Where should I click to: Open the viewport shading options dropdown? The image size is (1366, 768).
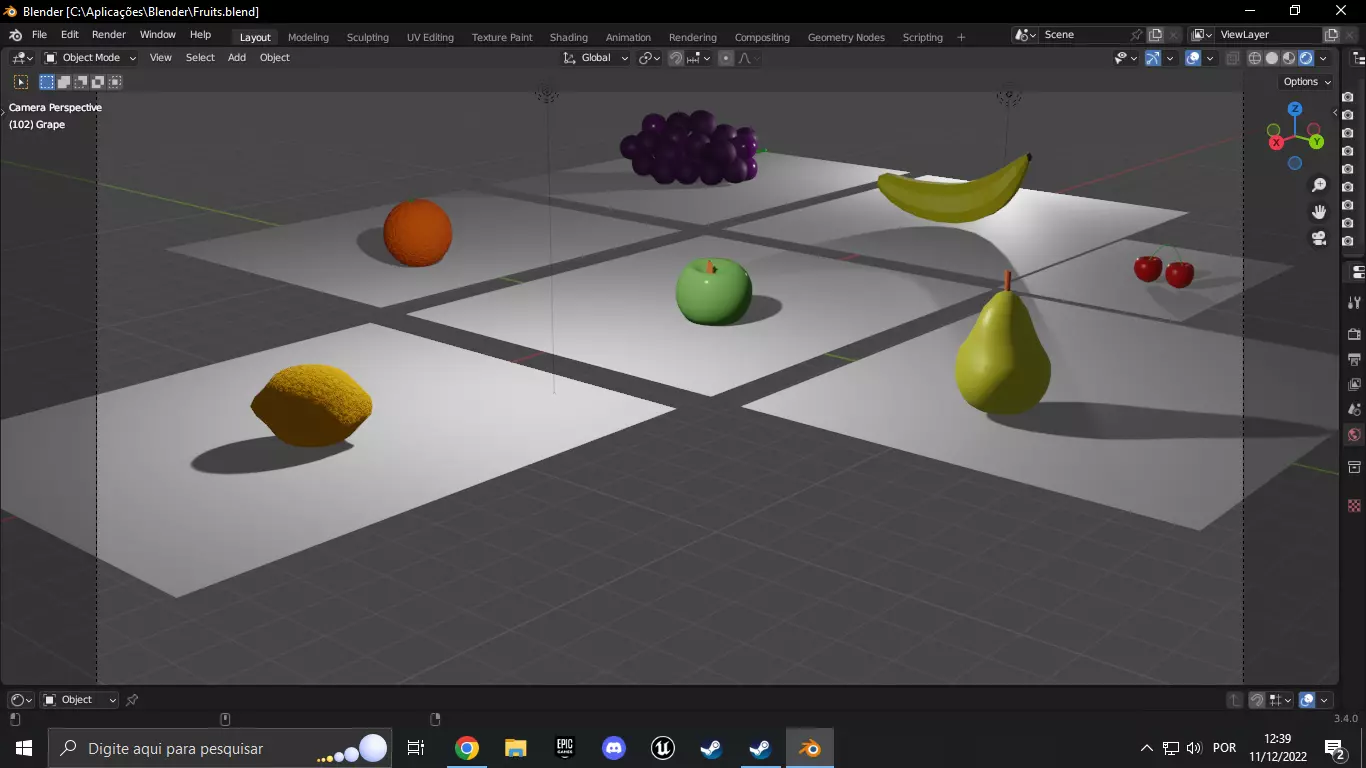(x=1322, y=58)
